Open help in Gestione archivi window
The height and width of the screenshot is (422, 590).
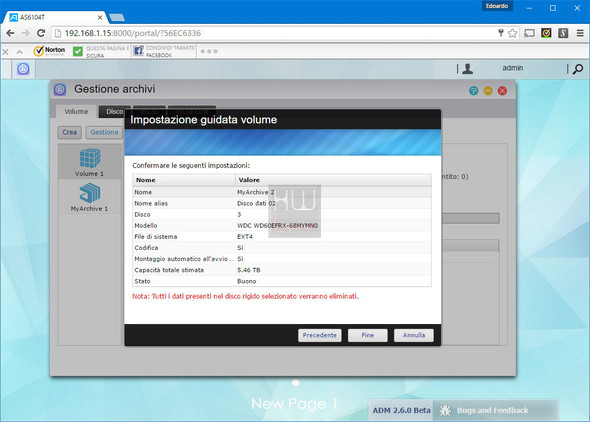coord(473,91)
